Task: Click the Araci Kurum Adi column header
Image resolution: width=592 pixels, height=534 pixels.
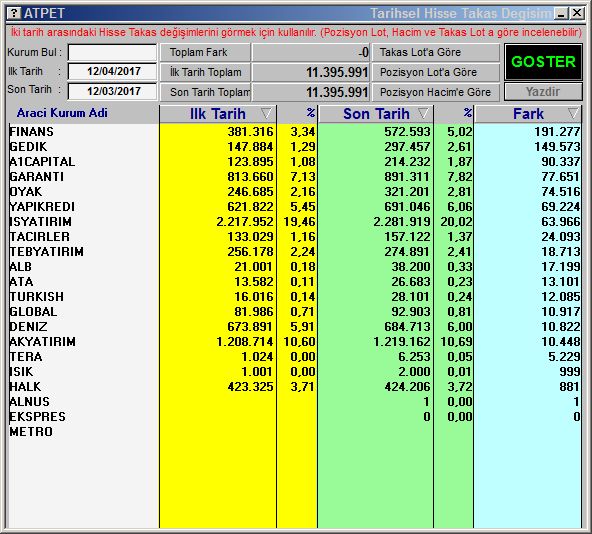Action: click(62, 113)
